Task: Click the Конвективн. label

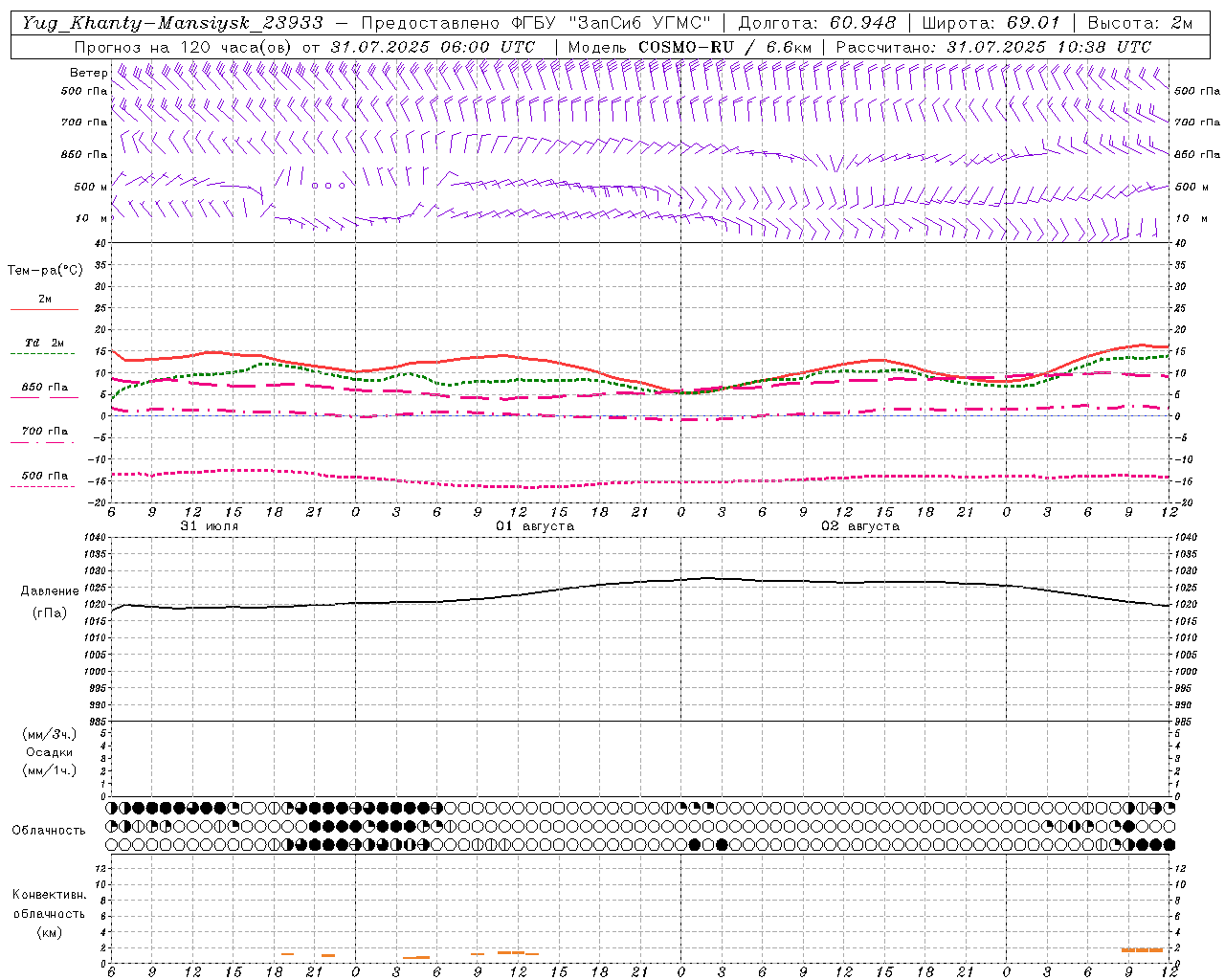Action: (49, 895)
